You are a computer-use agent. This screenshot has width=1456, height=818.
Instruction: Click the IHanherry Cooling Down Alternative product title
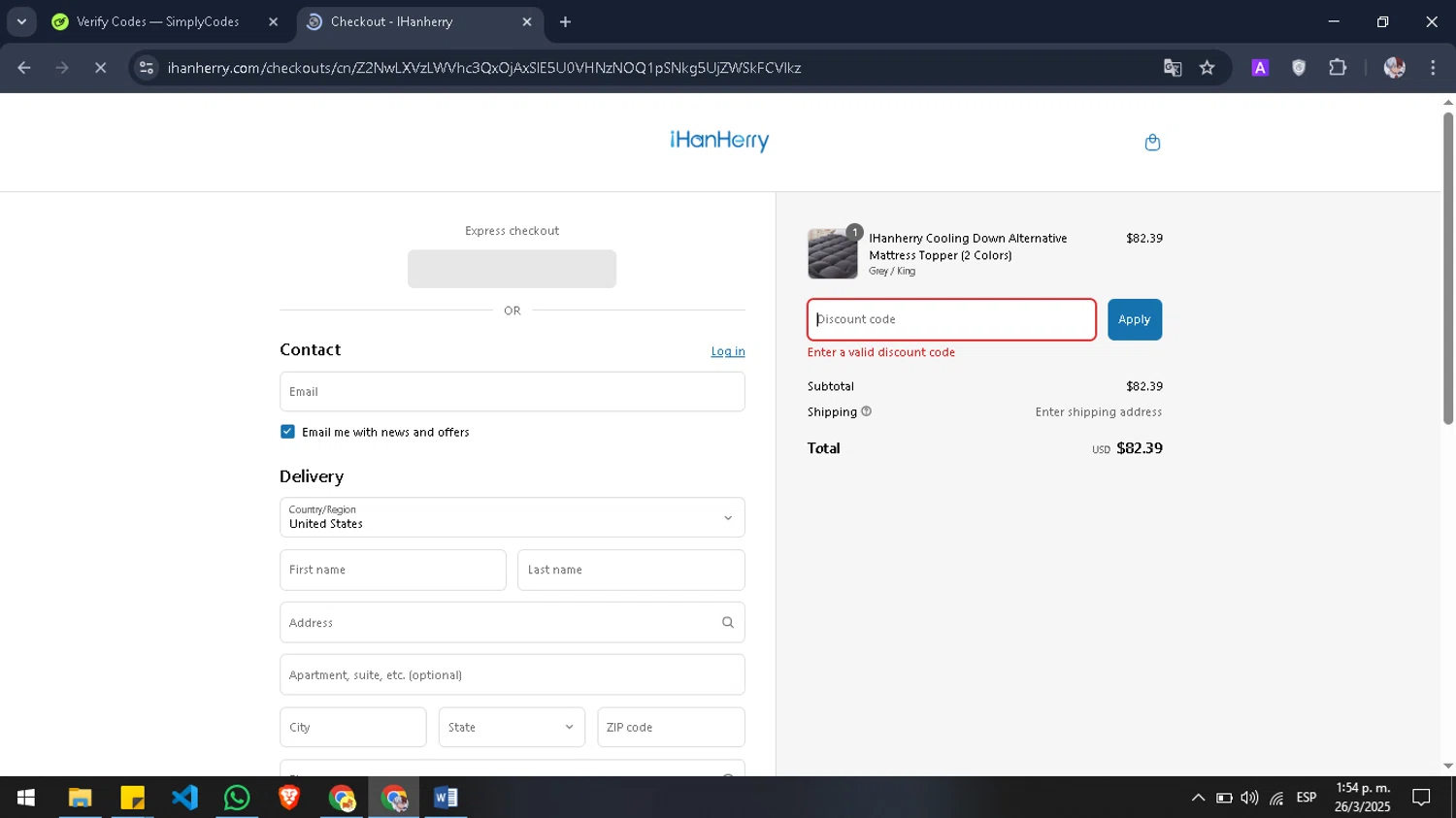pyautogui.click(x=968, y=246)
